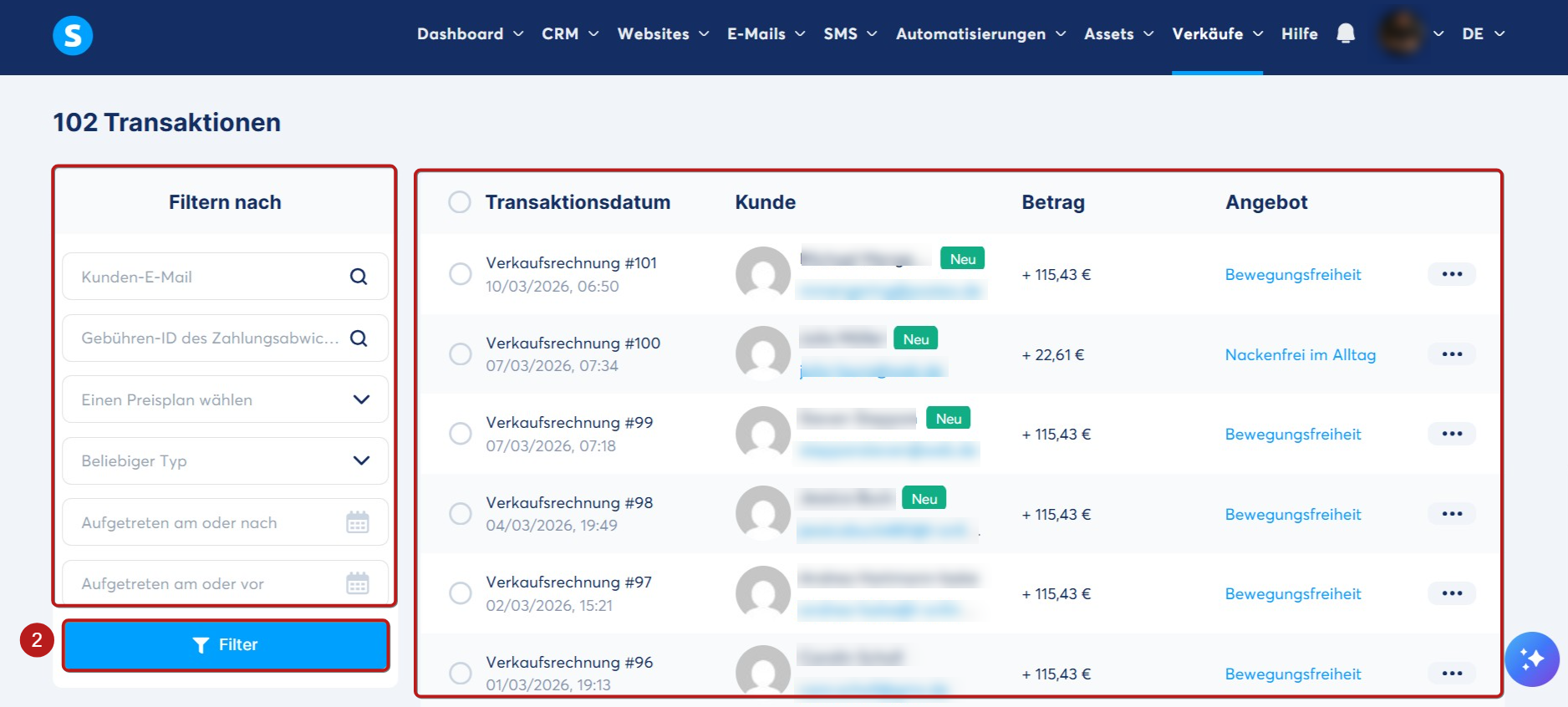Open the DE language dropdown

1483,33
